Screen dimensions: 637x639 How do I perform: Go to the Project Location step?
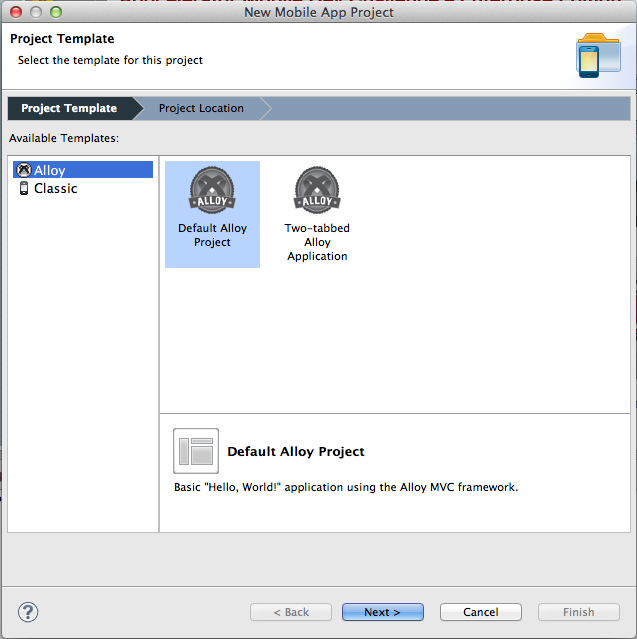(x=201, y=108)
